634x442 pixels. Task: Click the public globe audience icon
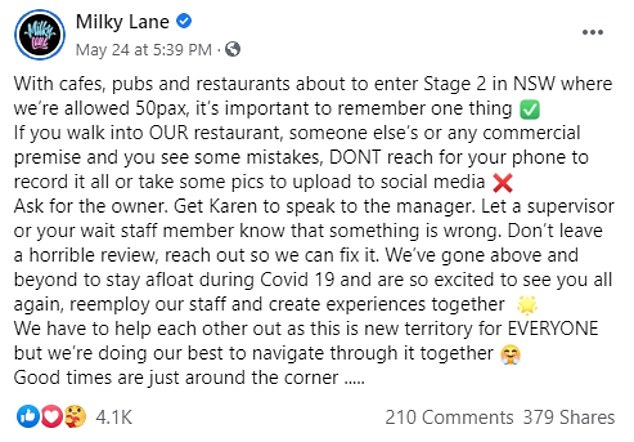pyautogui.click(x=232, y=46)
